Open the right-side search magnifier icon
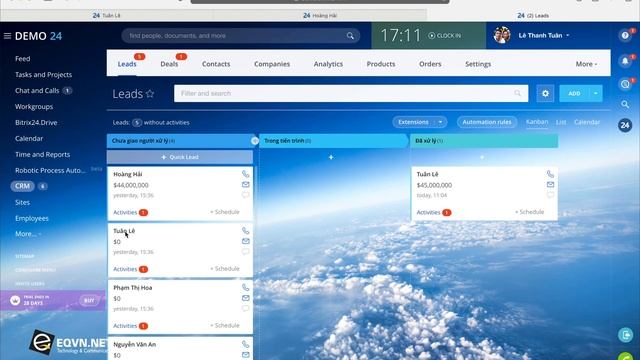This screenshot has height=360, width=640. click(x=625, y=104)
